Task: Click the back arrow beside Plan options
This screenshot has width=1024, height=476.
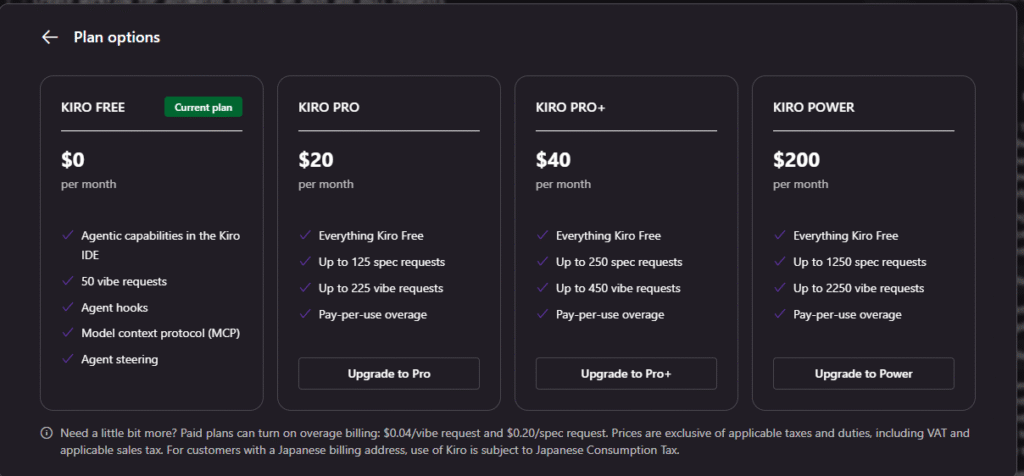Action: 50,38
